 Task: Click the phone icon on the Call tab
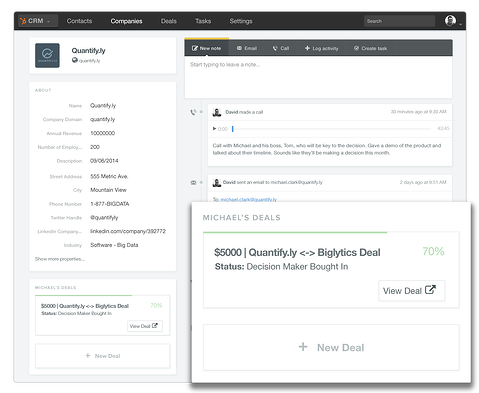click(275, 48)
